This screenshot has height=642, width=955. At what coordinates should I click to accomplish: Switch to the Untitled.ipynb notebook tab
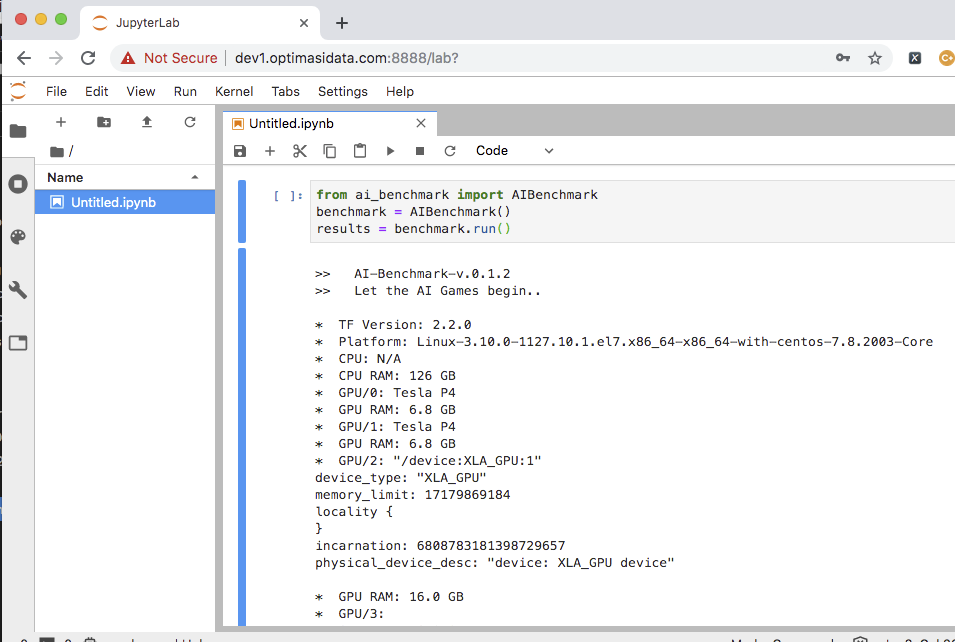pyautogui.click(x=291, y=124)
